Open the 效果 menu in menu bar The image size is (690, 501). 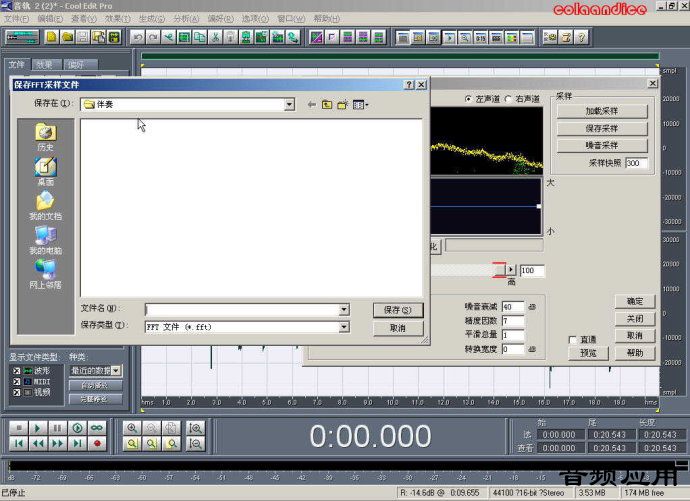[117, 18]
